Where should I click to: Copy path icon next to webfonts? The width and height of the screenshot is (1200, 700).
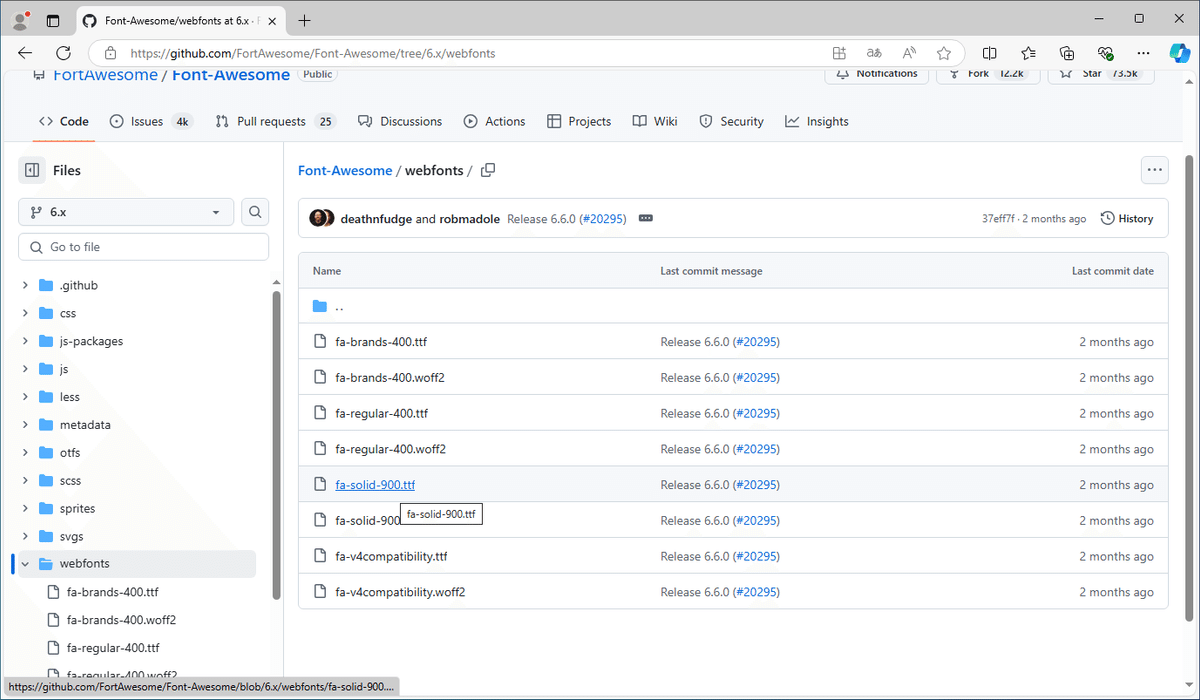(488, 171)
